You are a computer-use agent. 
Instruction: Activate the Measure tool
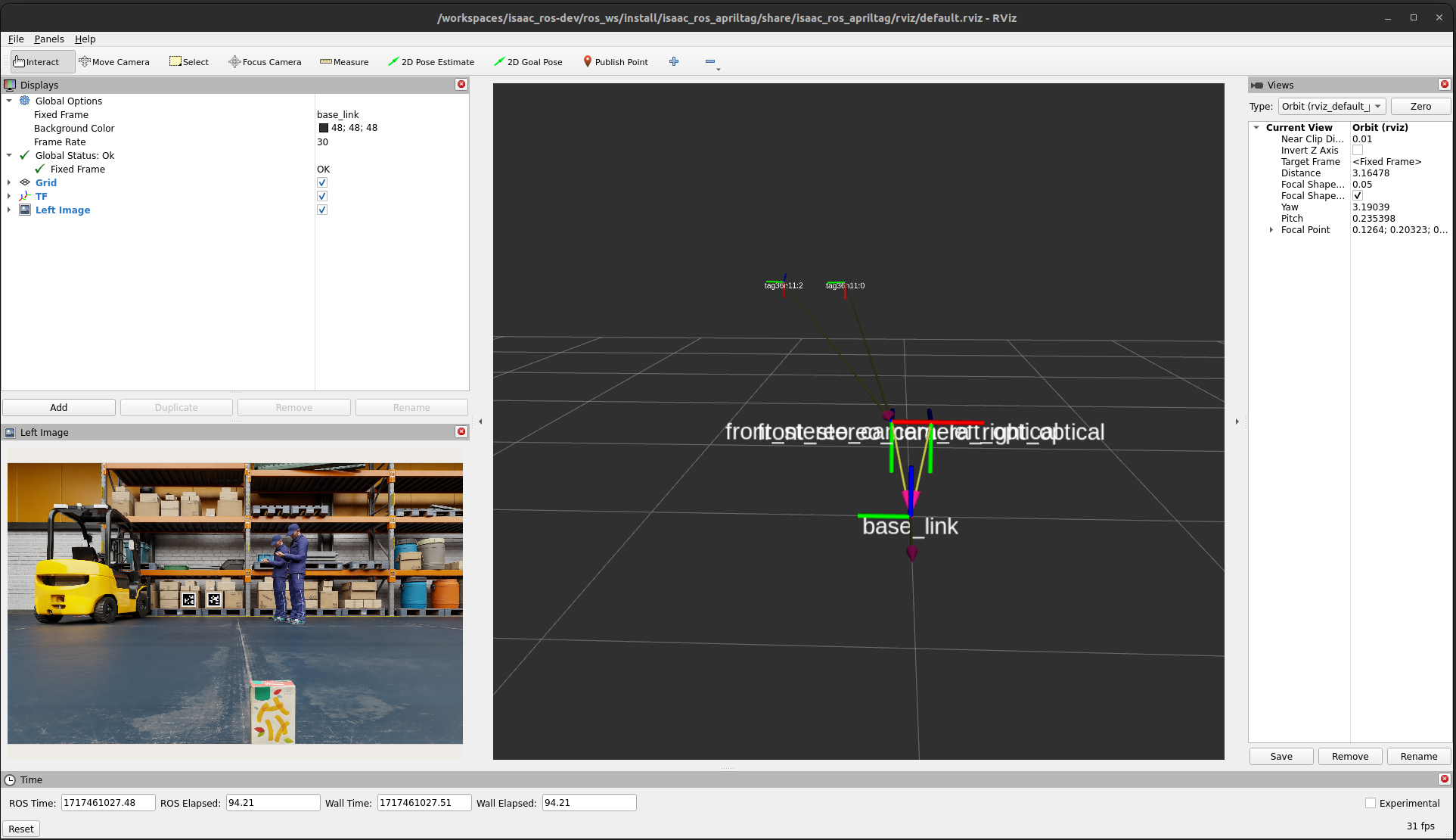(x=344, y=61)
